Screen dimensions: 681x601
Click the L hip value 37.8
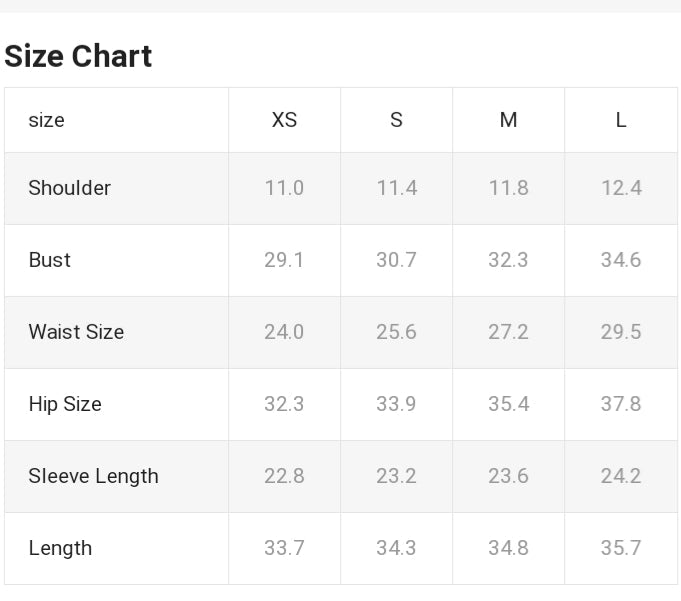(x=621, y=404)
